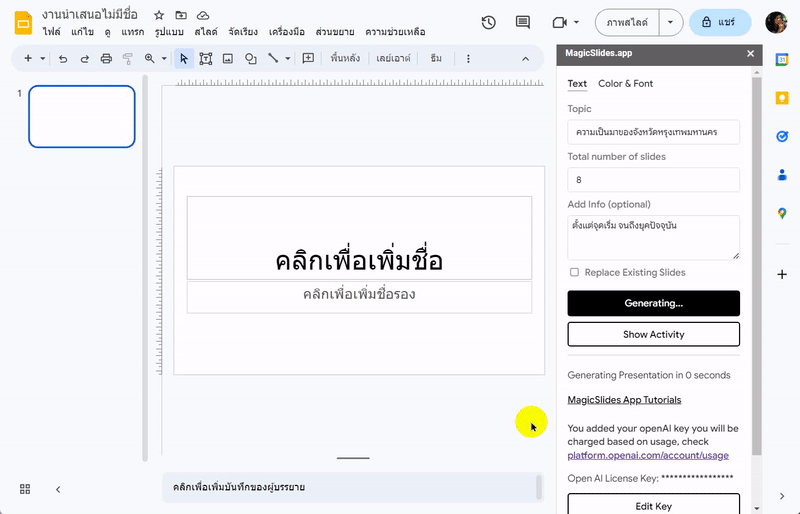Open the ส่วนขยาย menu
The image size is (800, 514).
[x=335, y=32]
